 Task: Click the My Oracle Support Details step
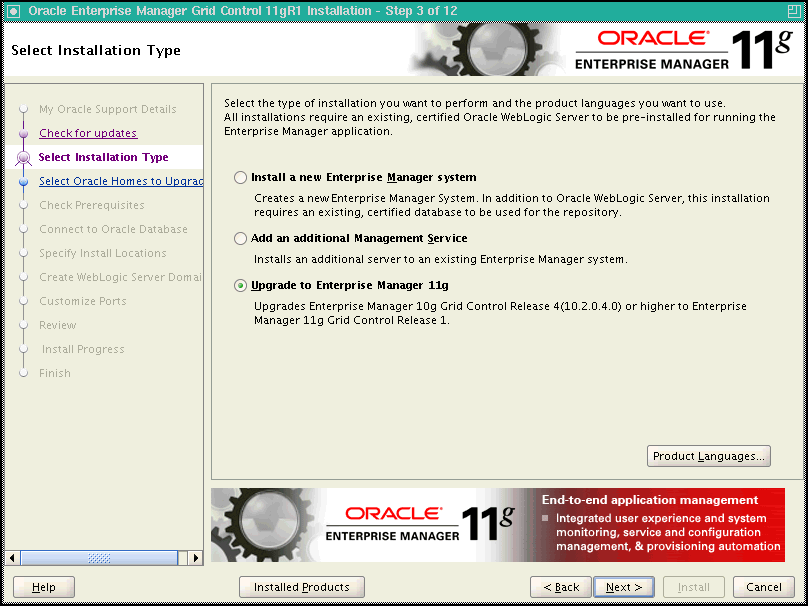pos(108,109)
